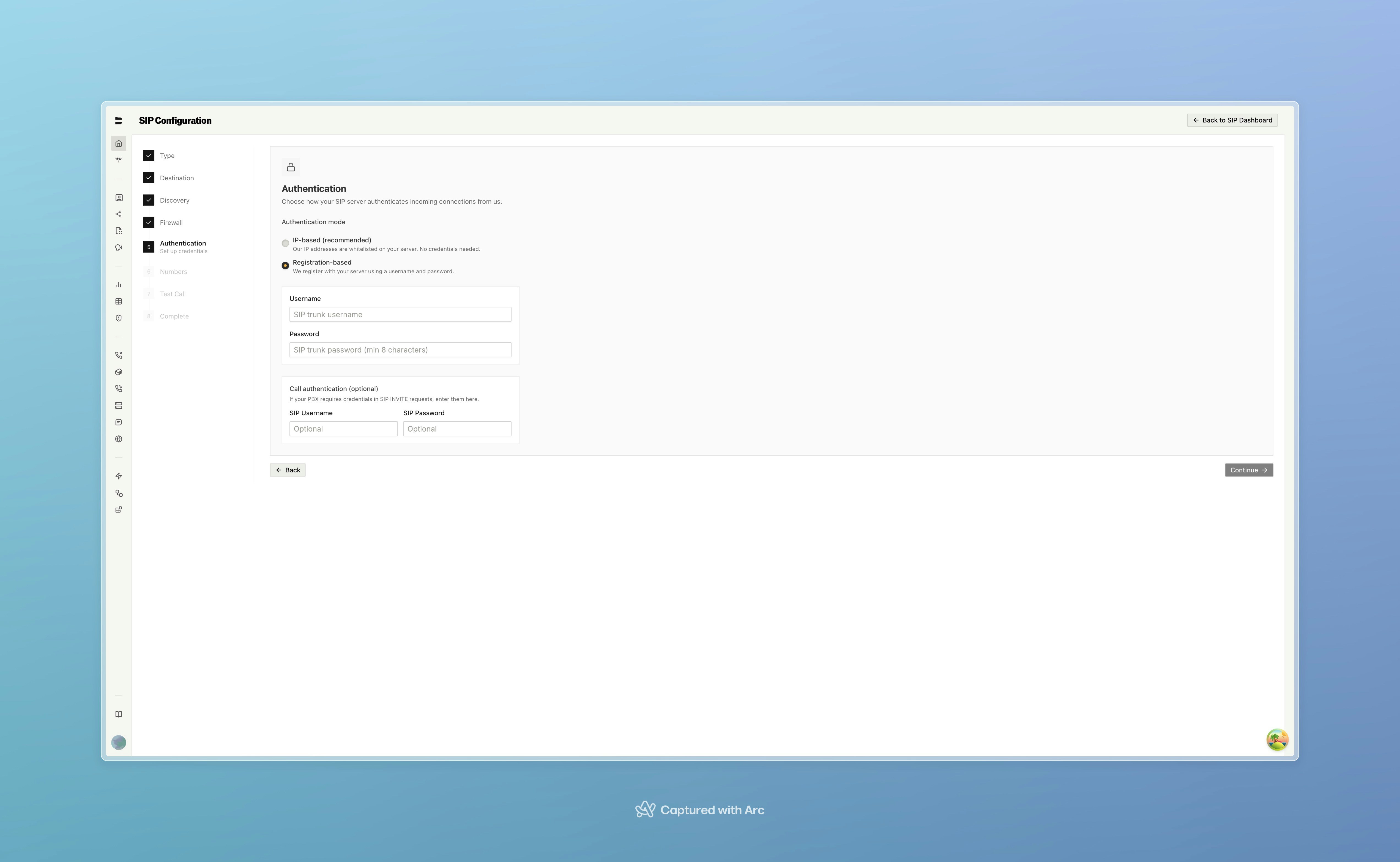
Task: Go to the Discovery step
Action: click(174, 200)
